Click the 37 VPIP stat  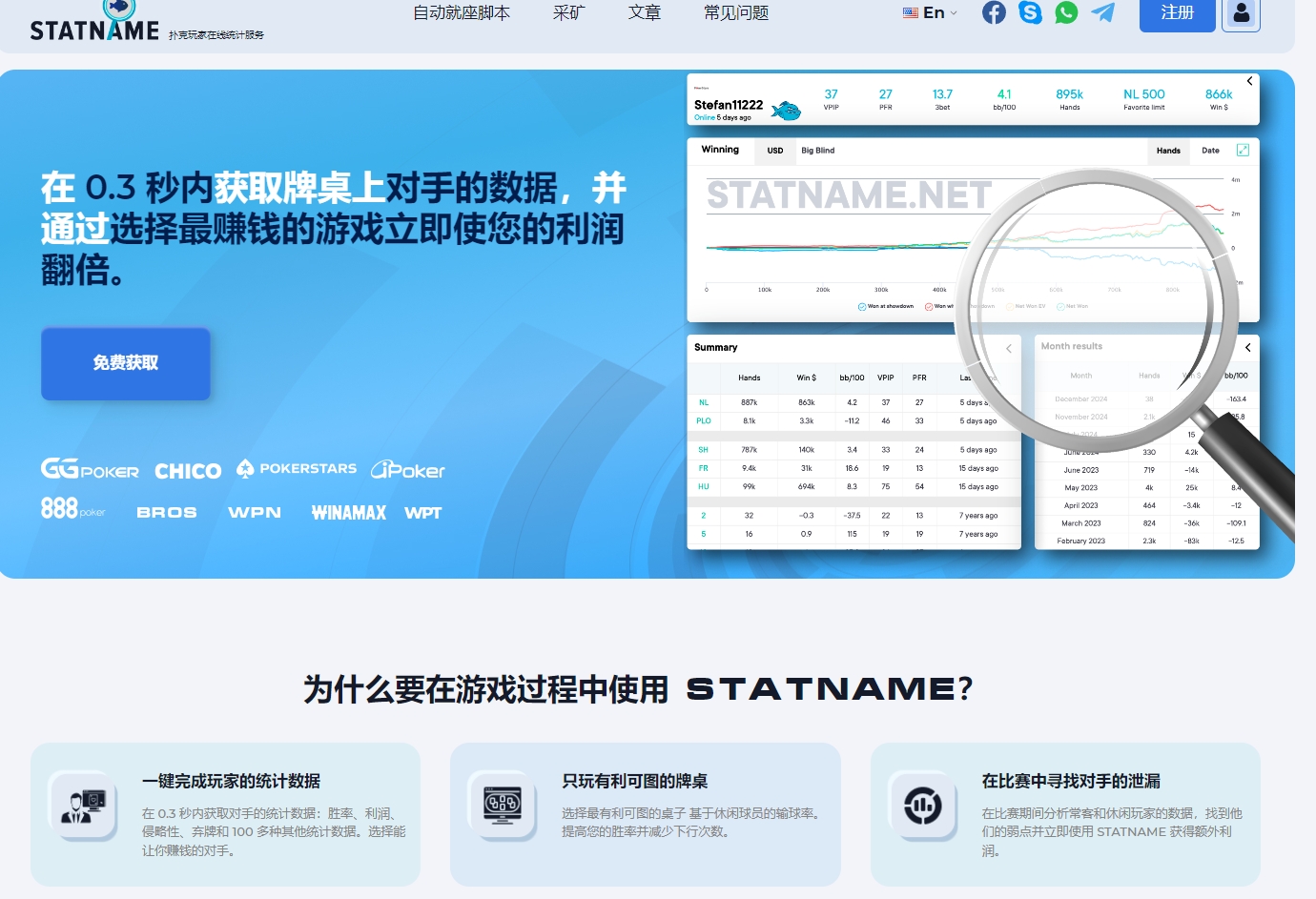(x=832, y=94)
